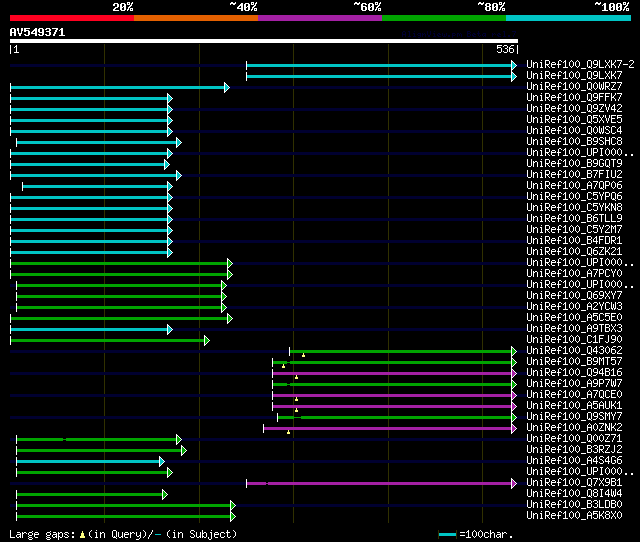Click hit label UniRef100_B9SHC8

574,142
